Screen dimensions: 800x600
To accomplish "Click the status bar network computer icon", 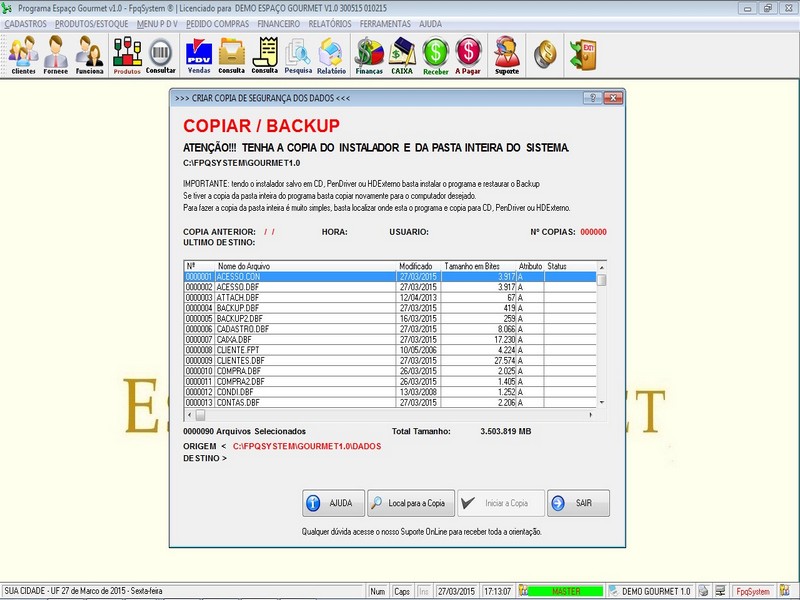I will pos(720,591).
